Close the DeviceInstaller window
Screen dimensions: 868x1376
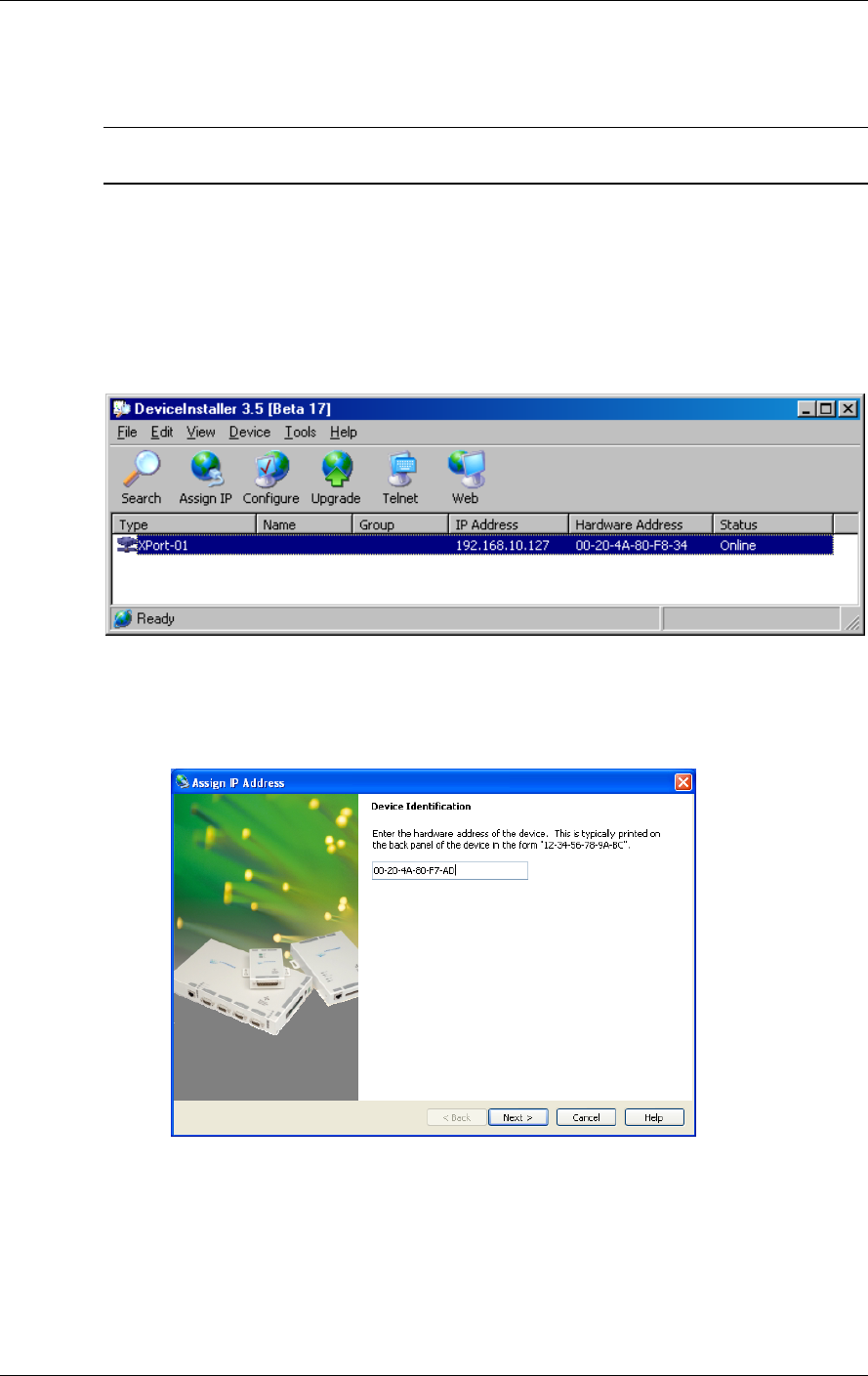click(847, 409)
